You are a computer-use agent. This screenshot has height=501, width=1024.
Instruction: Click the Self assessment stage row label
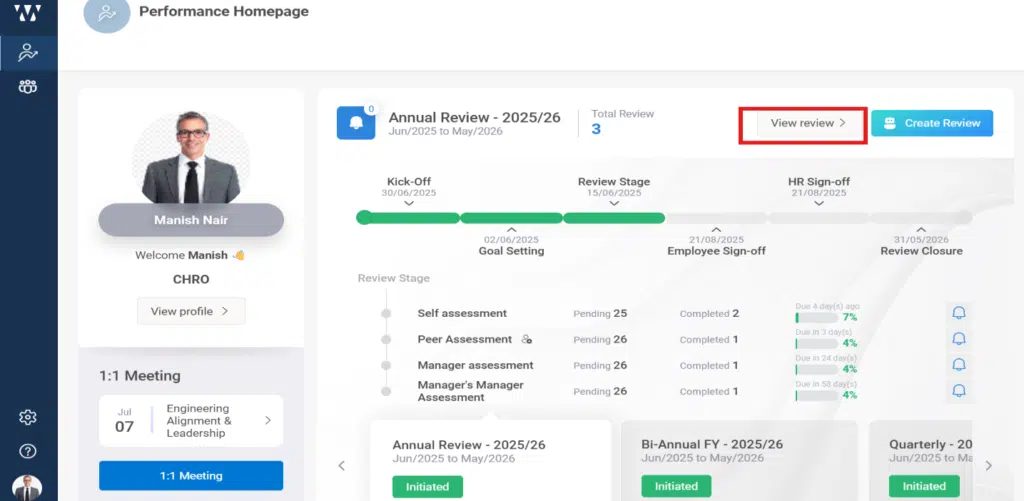pyautogui.click(x=462, y=314)
